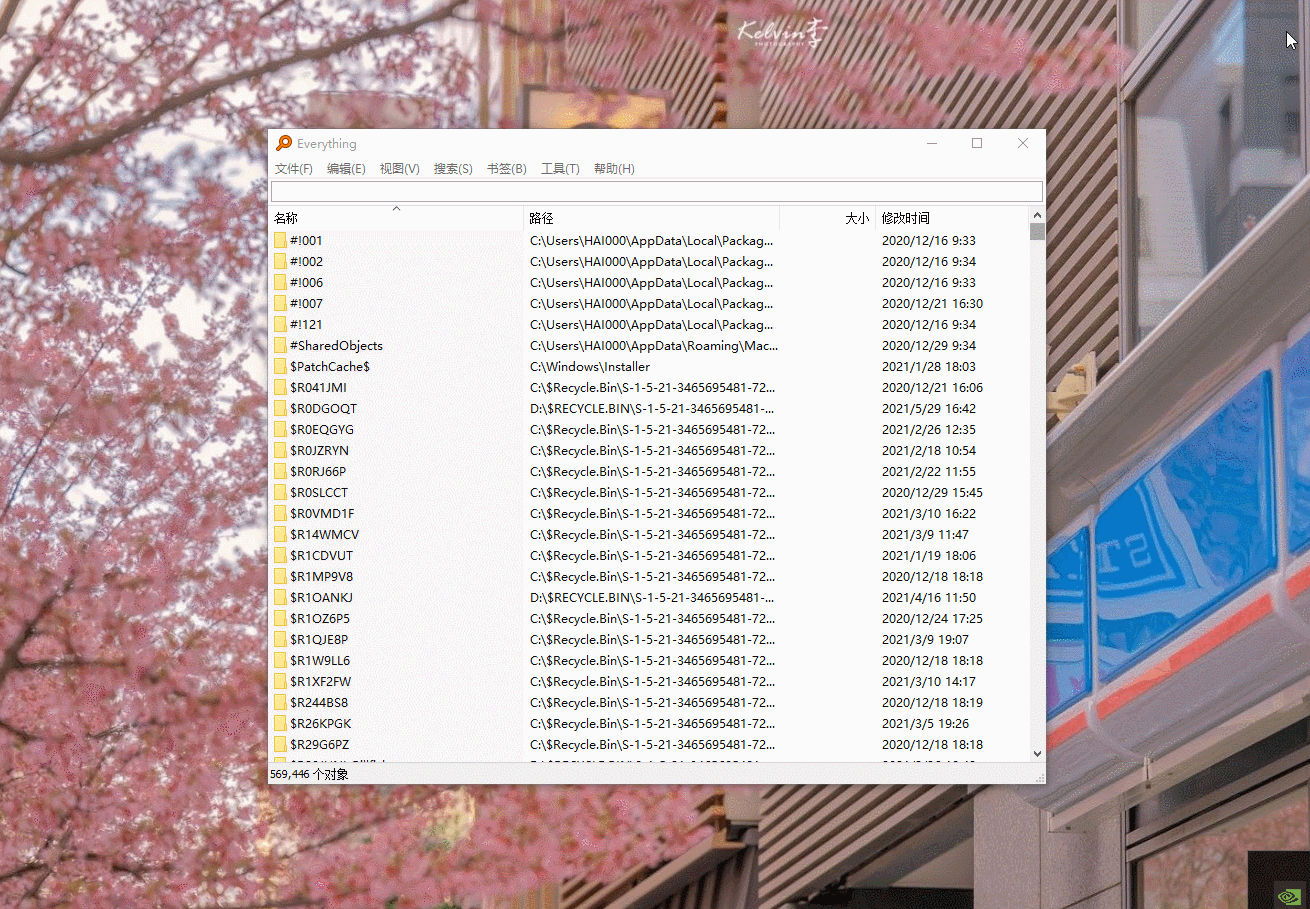Open the 工具(T) menu
1310x909 pixels.
pyautogui.click(x=560, y=169)
